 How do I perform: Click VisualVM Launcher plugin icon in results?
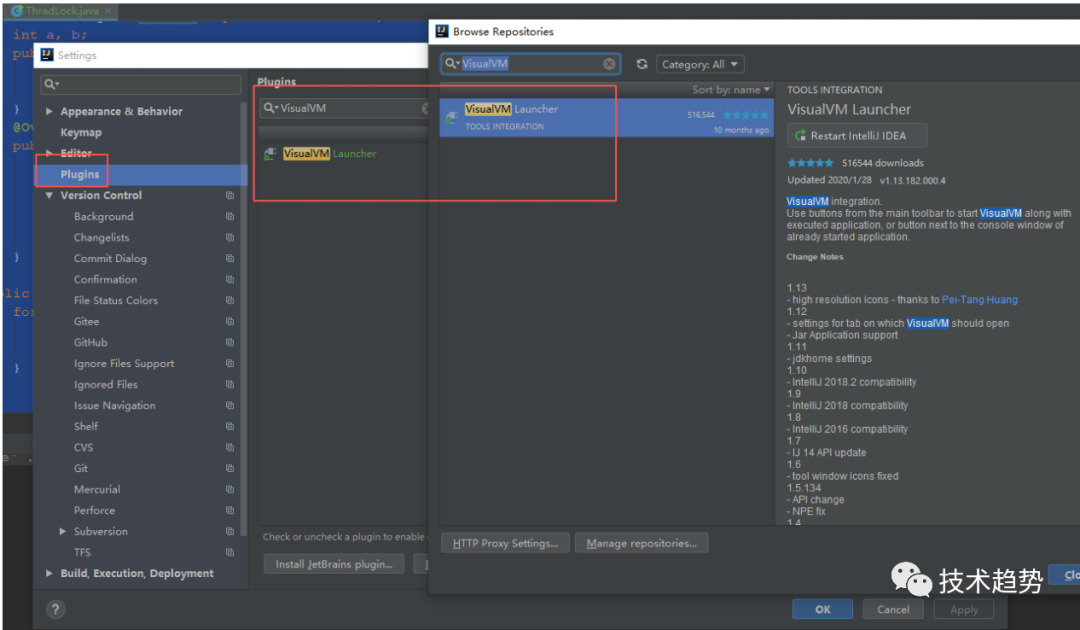tap(452, 117)
